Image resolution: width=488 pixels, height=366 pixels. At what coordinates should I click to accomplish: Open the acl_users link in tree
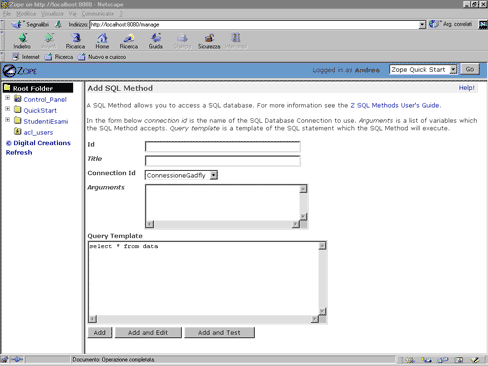(x=38, y=132)
